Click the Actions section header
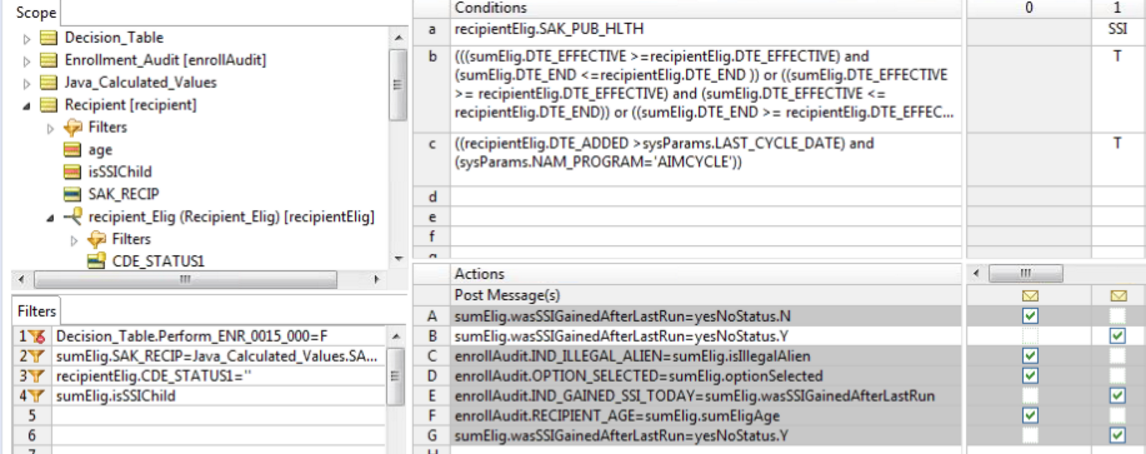Image resolution: width=1146 pixels, height=454 pixels. click(705, 274)
